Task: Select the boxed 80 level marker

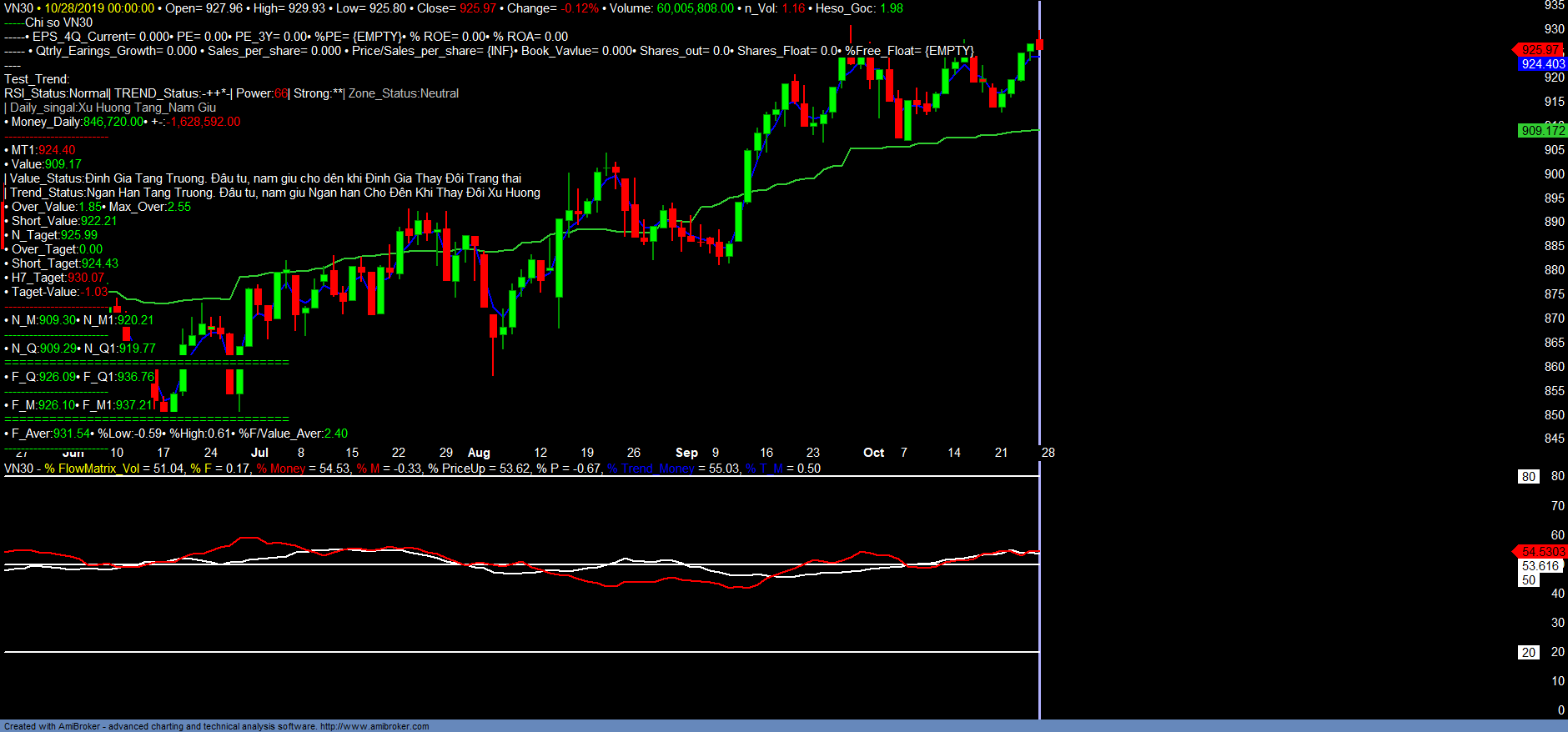Action: 1528,477
